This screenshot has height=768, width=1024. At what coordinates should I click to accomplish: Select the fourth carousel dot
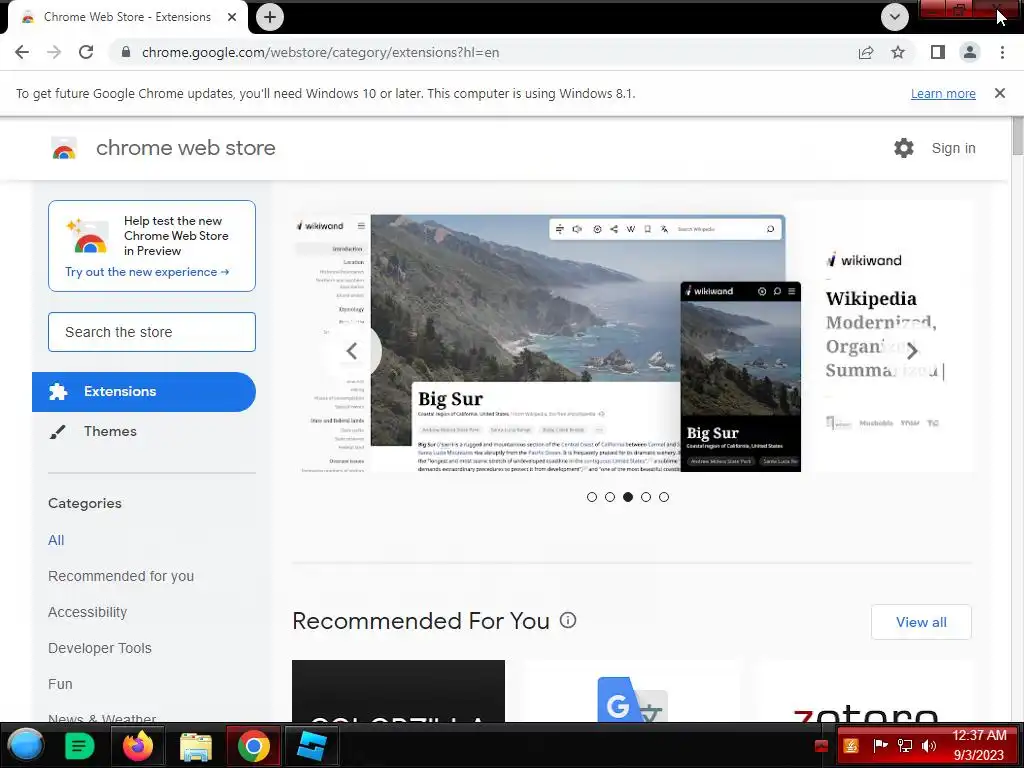pyautogui.click(x=646, y=497)
